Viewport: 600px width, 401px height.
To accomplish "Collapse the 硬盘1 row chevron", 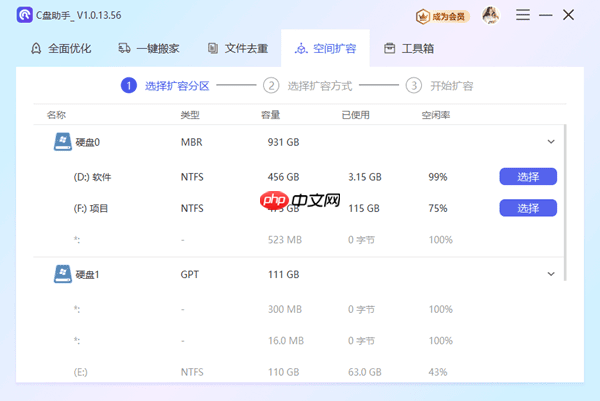I will [x=551, y=274].
